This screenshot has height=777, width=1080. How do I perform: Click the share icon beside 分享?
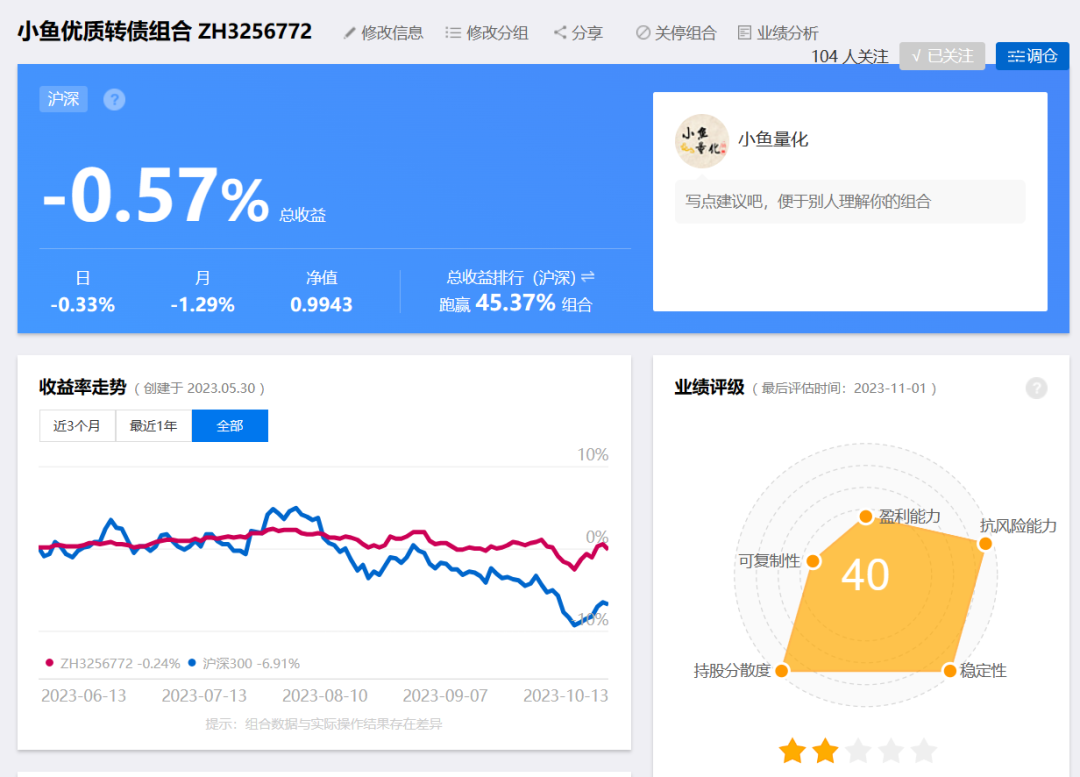tap(560, 32)
